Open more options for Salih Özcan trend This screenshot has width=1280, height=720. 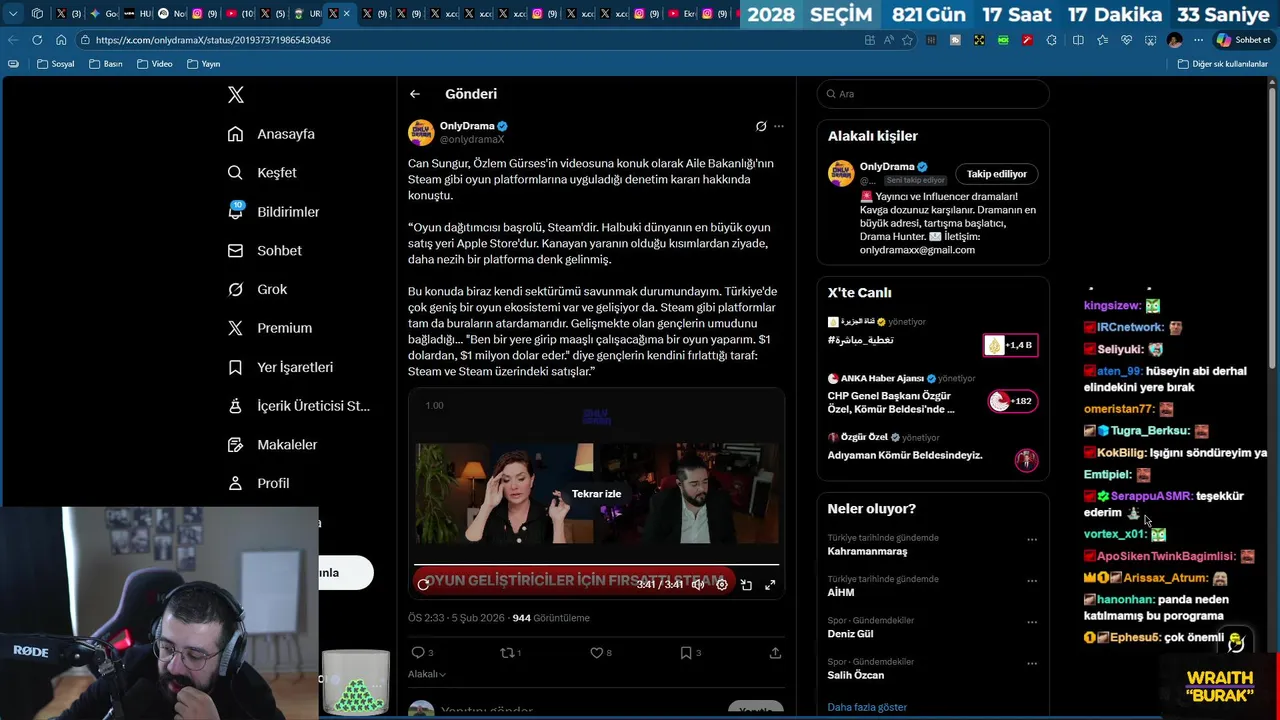[1031, 663]
